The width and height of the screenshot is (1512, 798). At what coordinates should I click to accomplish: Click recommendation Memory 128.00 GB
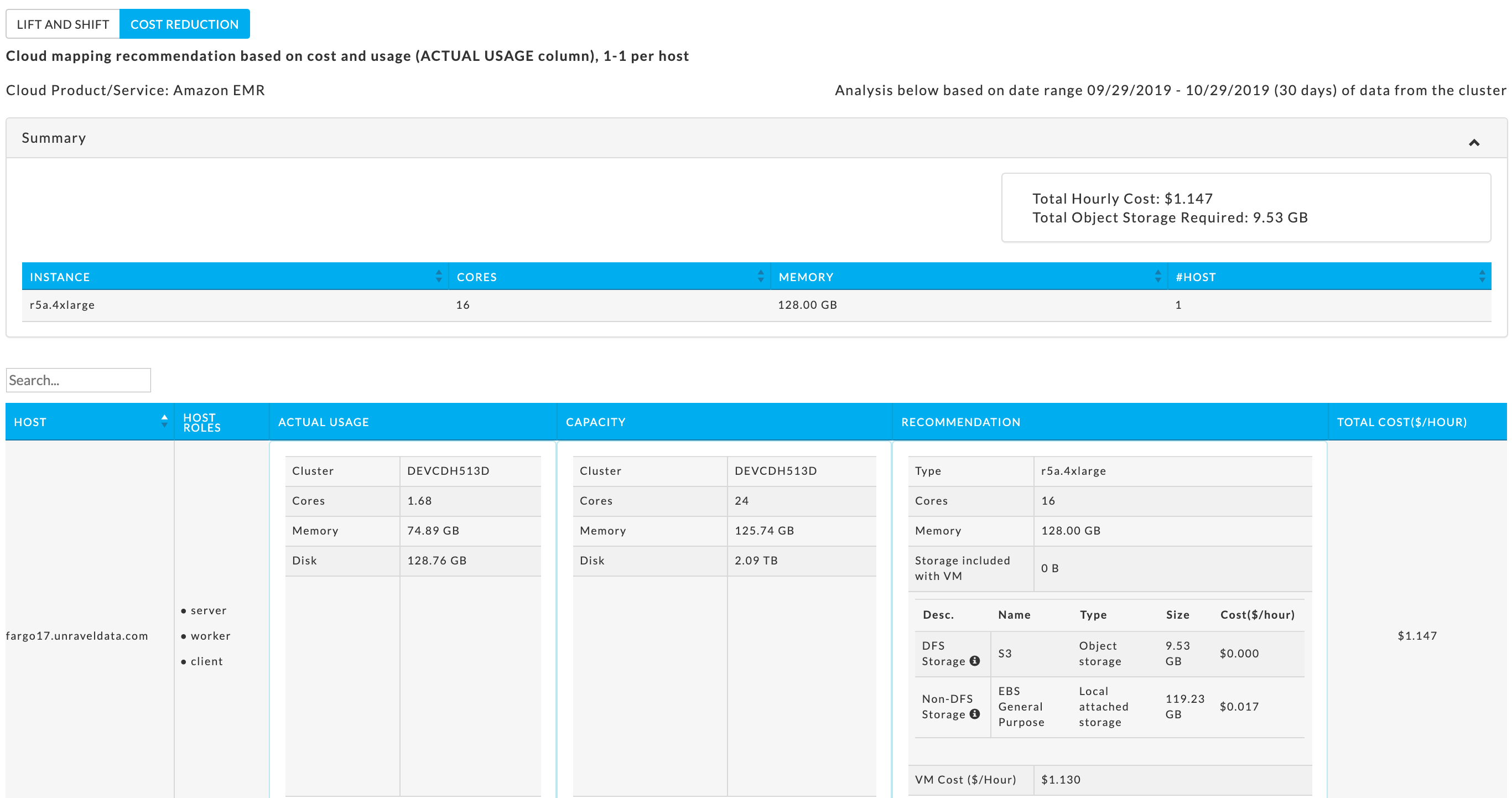(x=1071, y=530)
